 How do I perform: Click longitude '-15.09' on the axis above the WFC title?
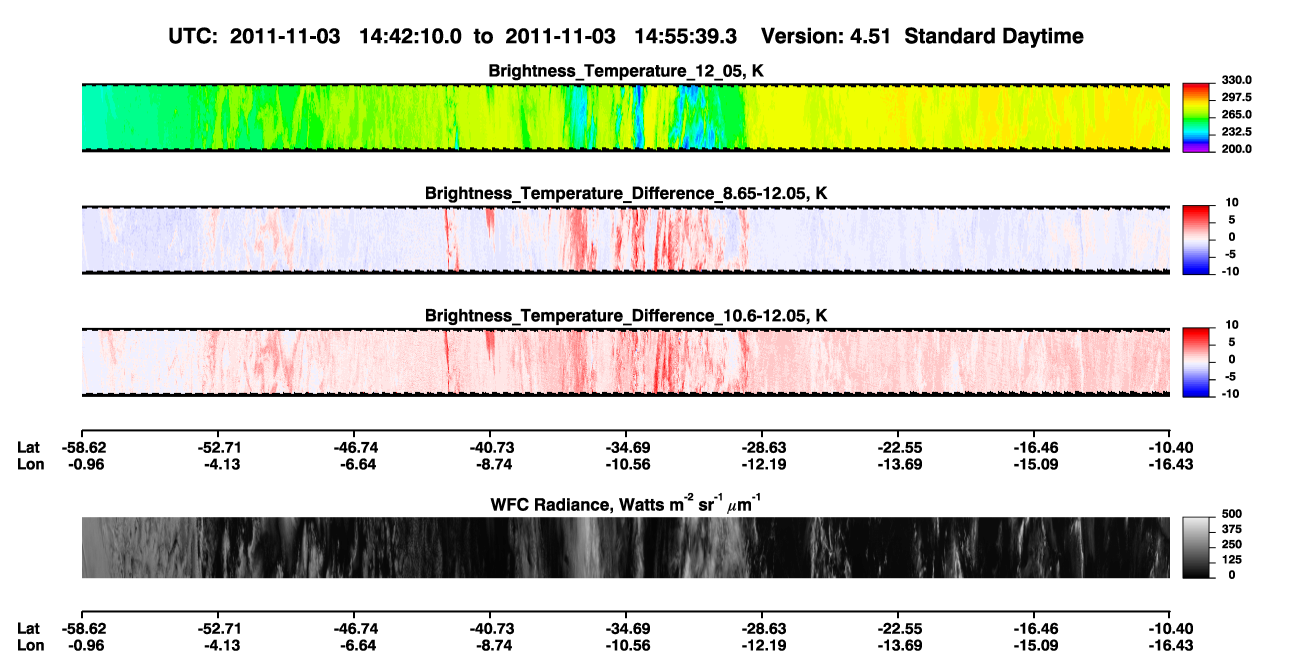(x=1034, y=464)
